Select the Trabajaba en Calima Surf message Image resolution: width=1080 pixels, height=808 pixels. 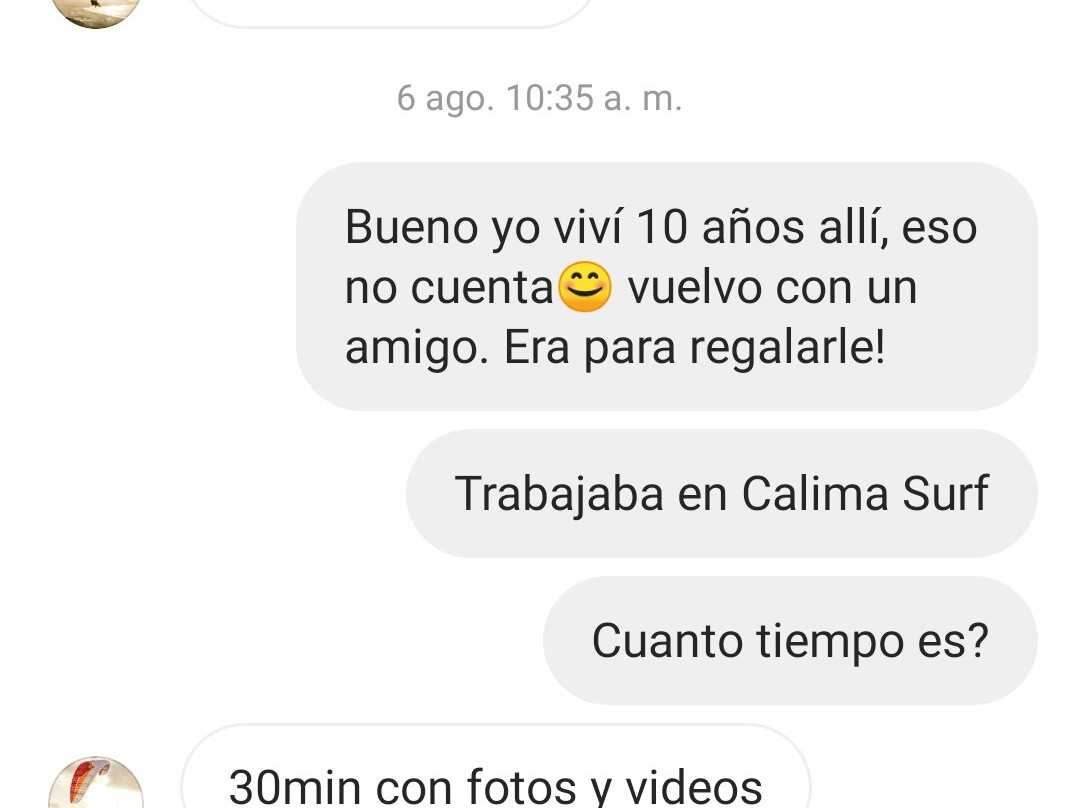[721, 493]
